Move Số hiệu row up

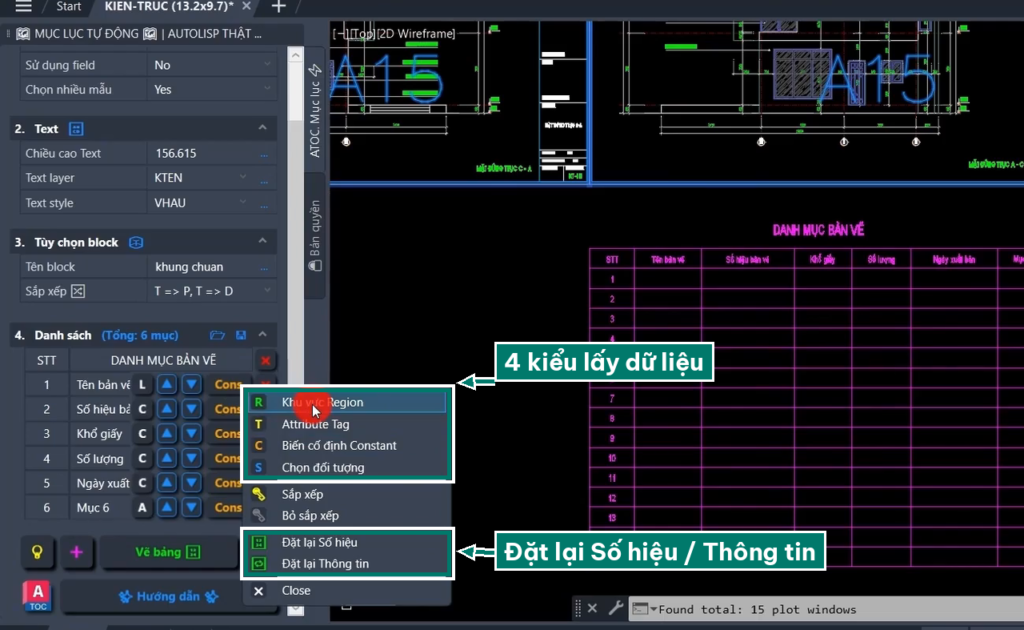(x=167, y=409)
